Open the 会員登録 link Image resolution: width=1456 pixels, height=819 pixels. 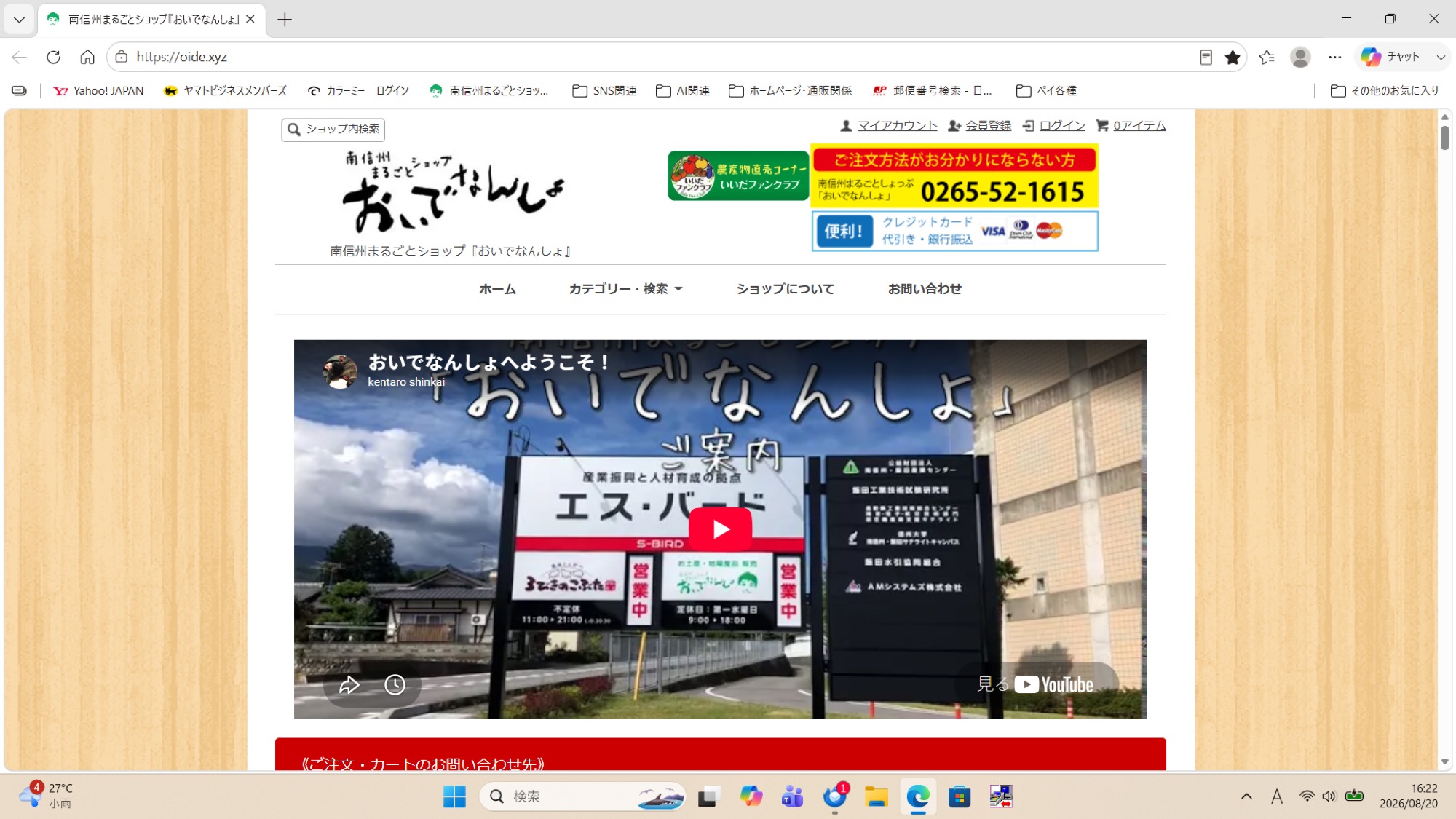click(x=979, y=126)
